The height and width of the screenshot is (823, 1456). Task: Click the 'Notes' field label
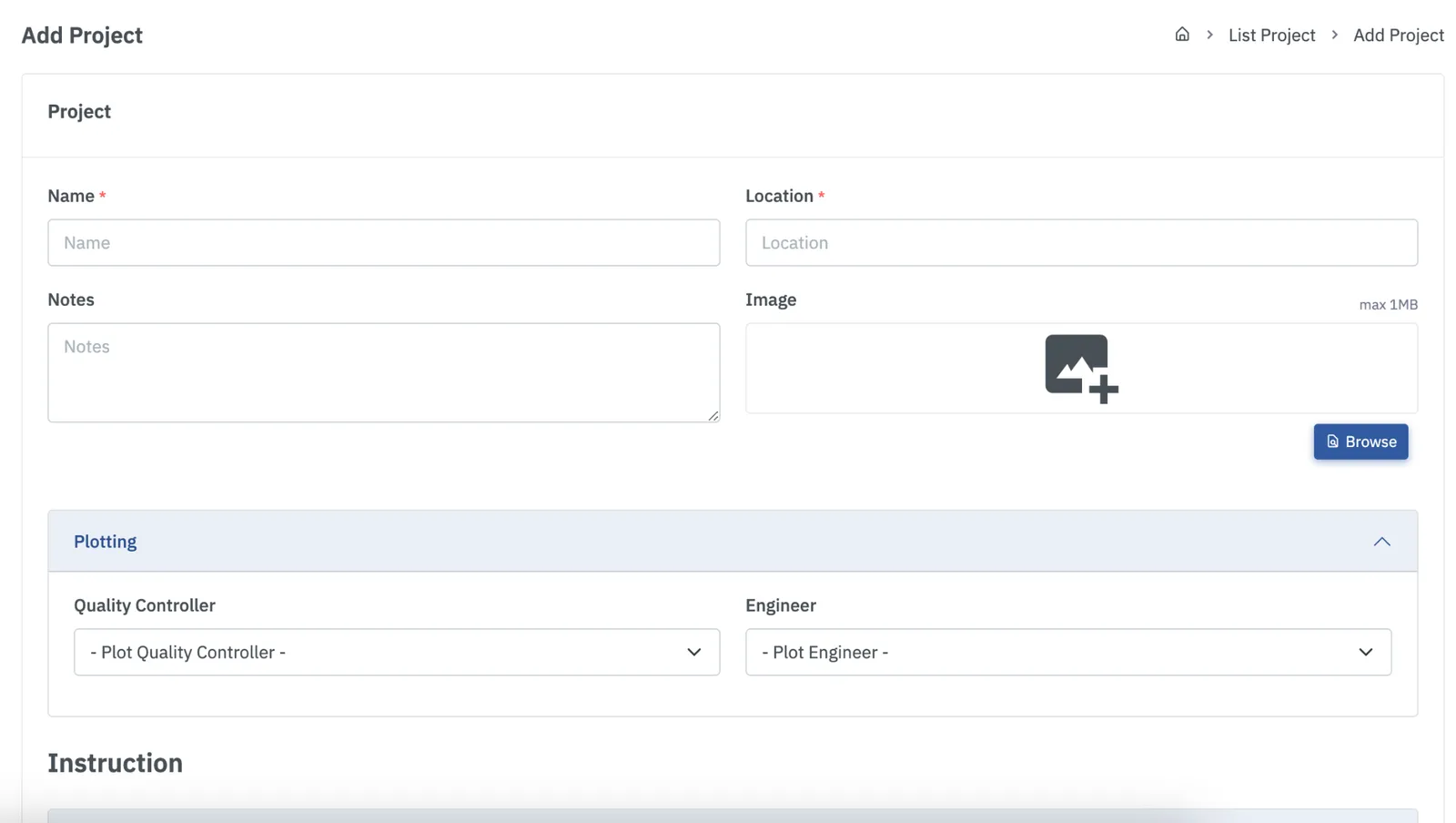coord(71,300)
